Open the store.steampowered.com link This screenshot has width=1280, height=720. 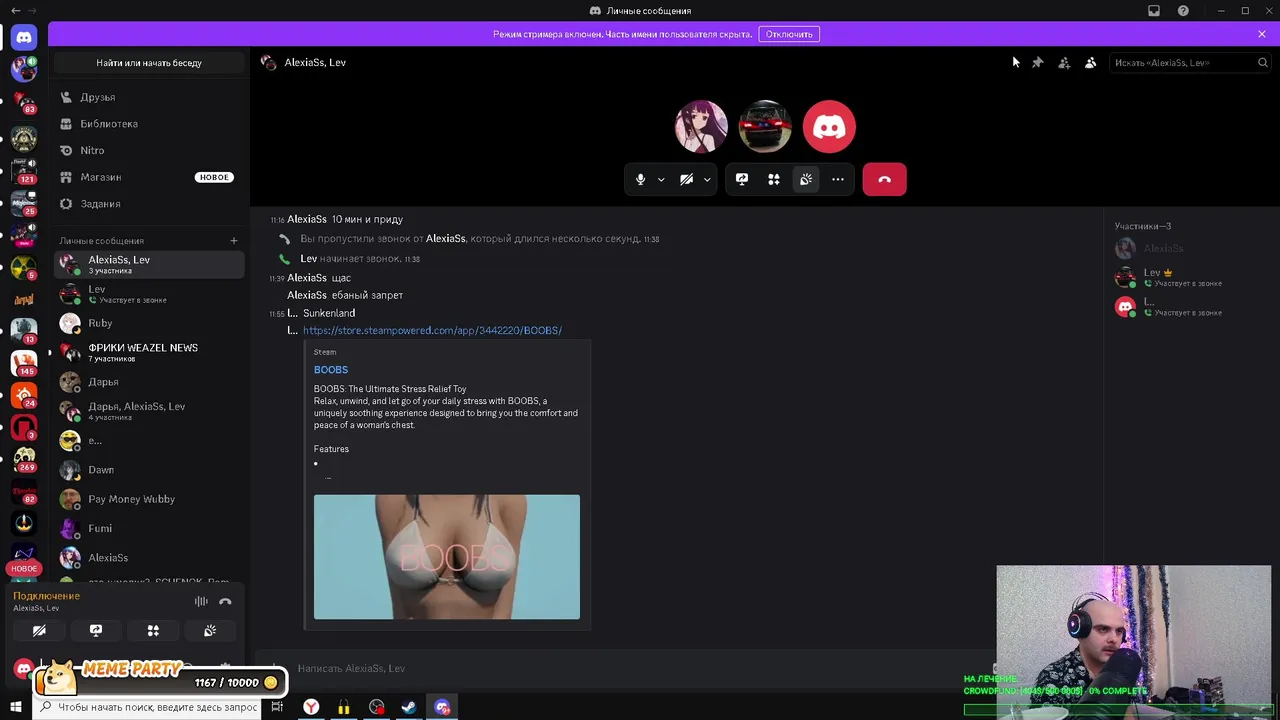[x=432, y=330]
